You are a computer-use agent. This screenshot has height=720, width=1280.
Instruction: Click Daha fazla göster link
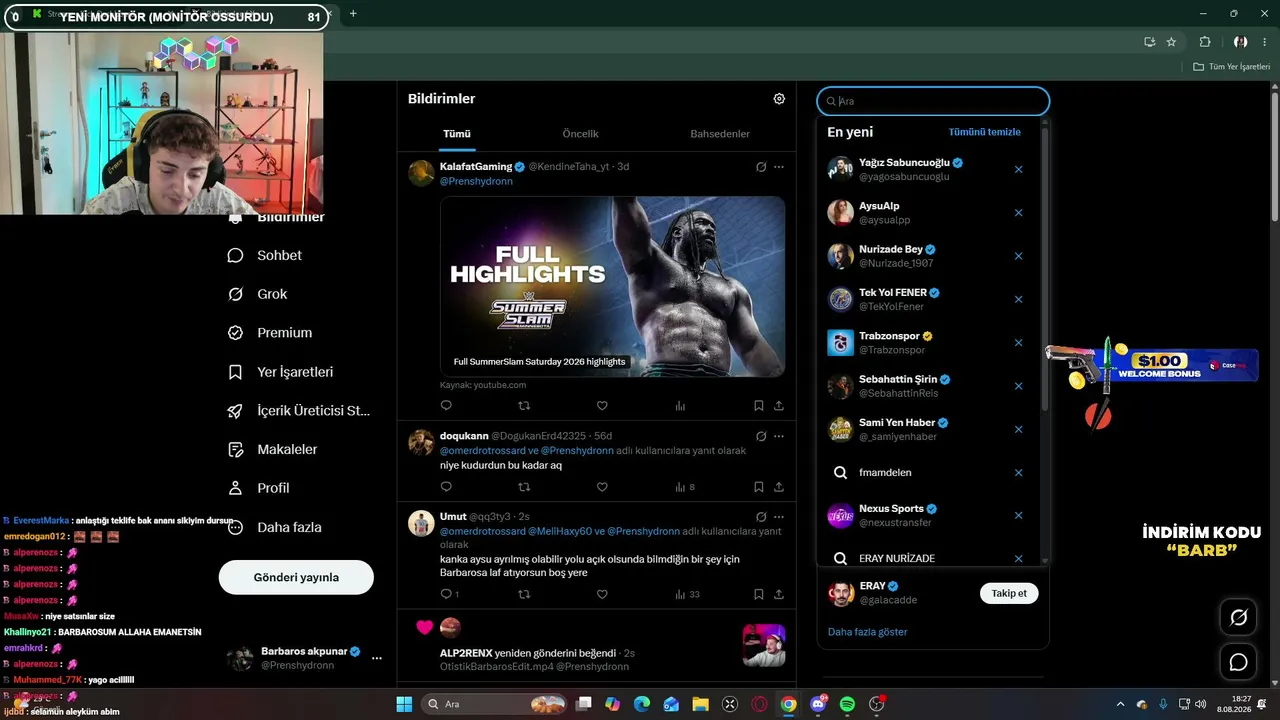click(868, 632)
